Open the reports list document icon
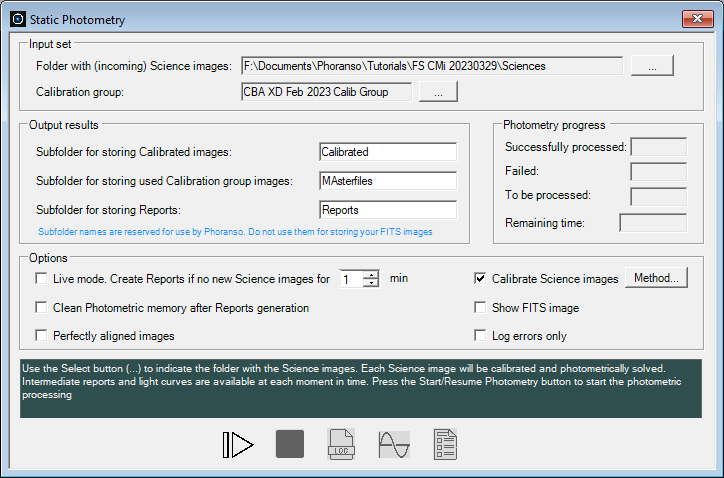Viewport: 724px width, 478px height. pos(446,444)
